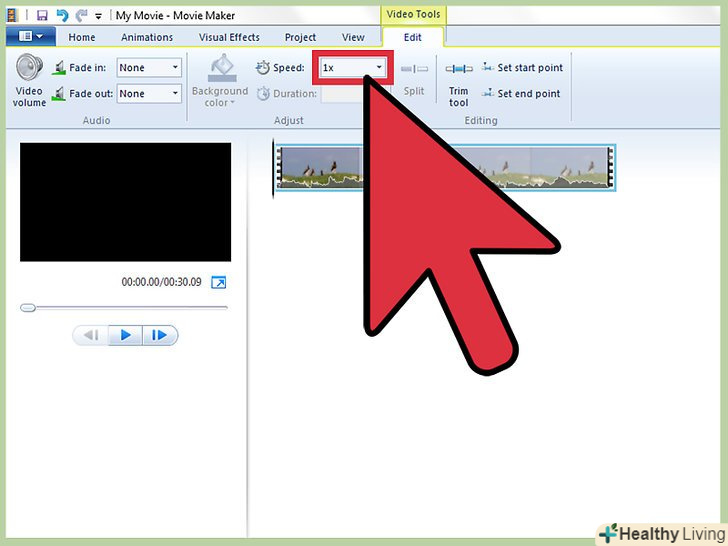The width and height of the screenshot is (728, 546).
Task: Click the preview seek bar handle
Action: click(28, 307)
